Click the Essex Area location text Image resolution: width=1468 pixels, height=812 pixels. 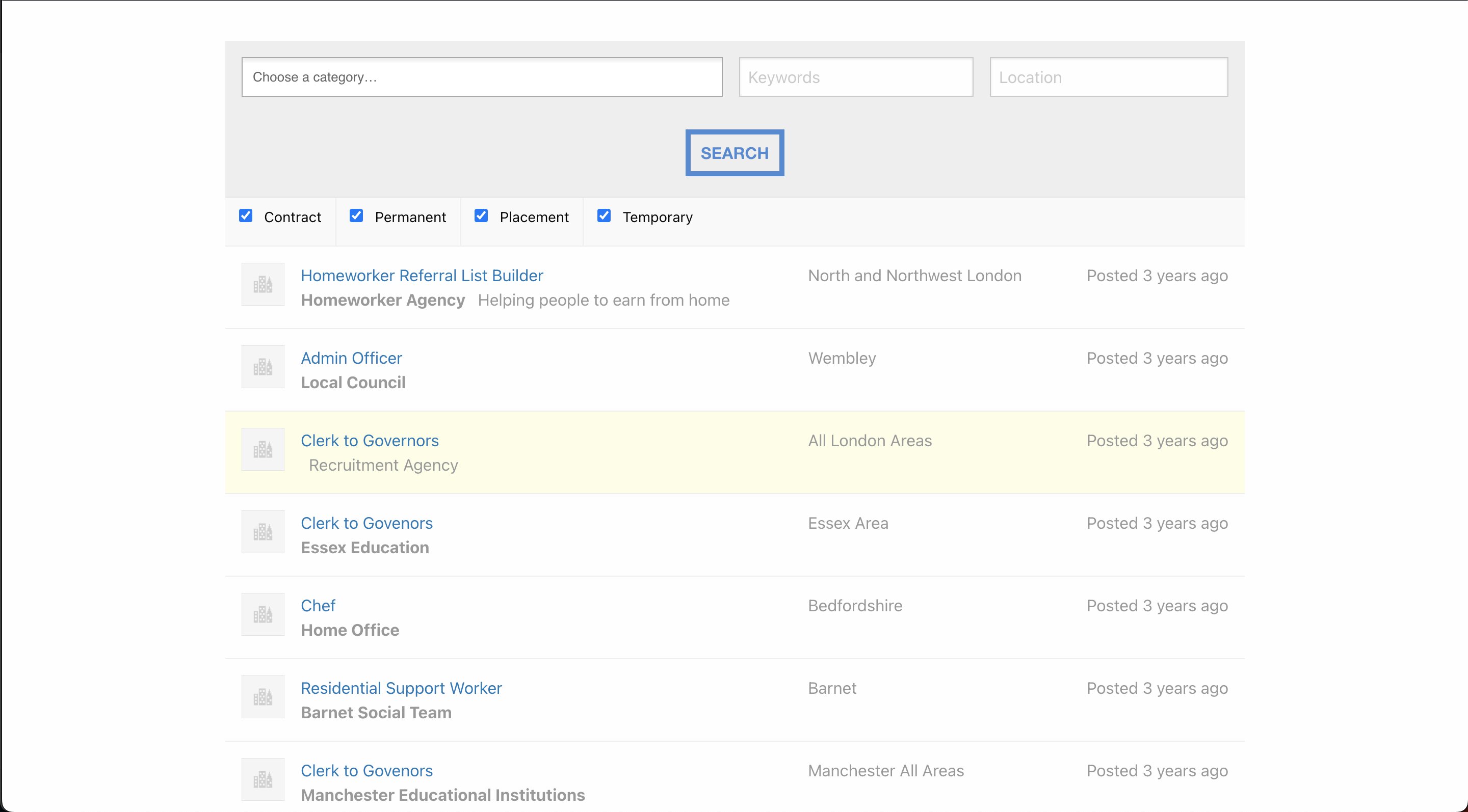(x=848, y=523)
